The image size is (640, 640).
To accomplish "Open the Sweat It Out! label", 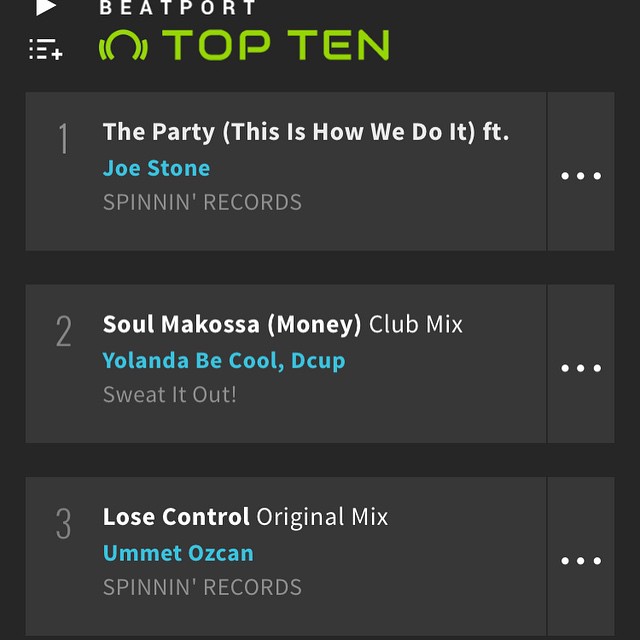I will tap(170, 394).
